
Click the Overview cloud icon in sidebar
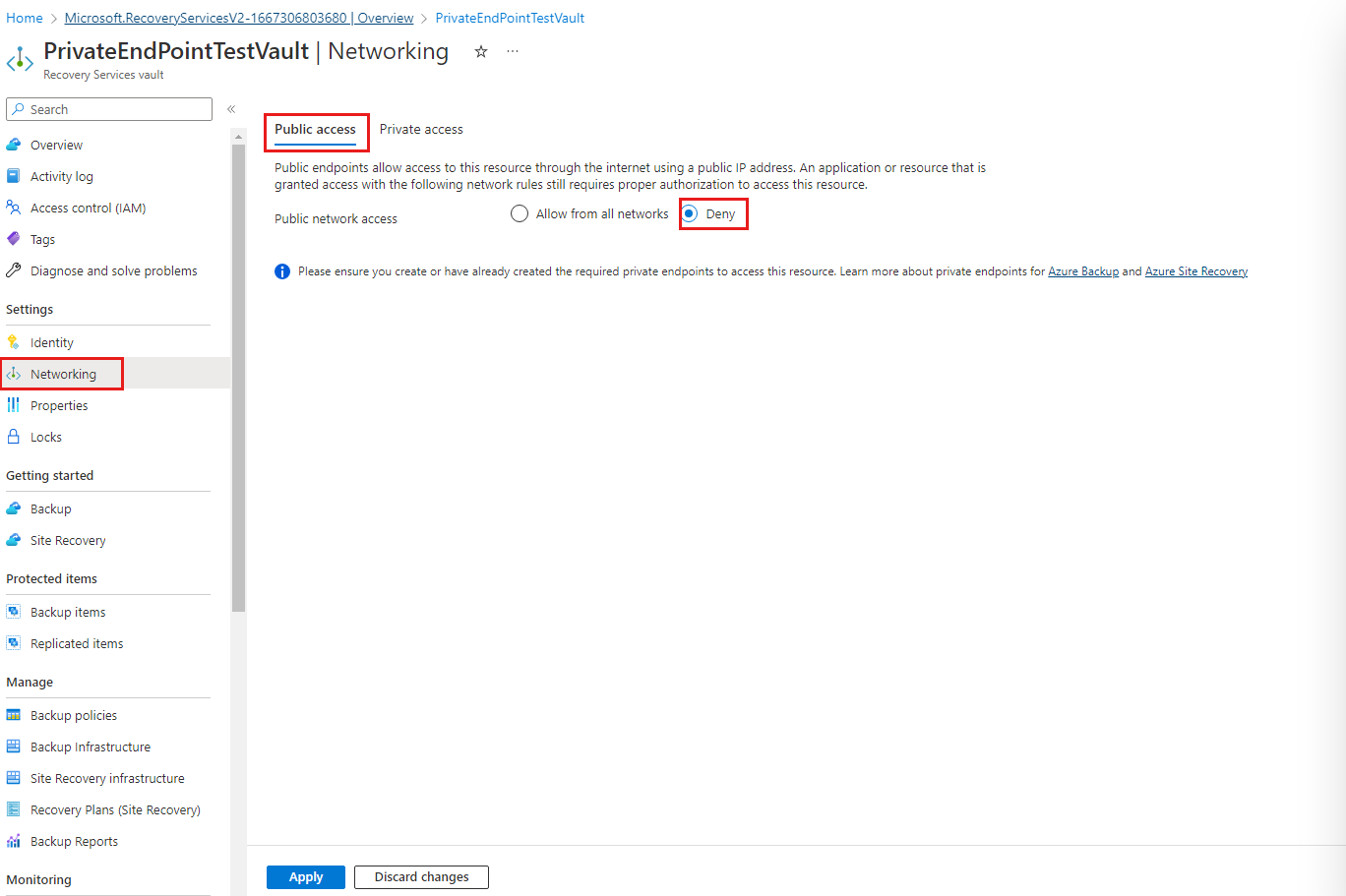tap(14, 145)
